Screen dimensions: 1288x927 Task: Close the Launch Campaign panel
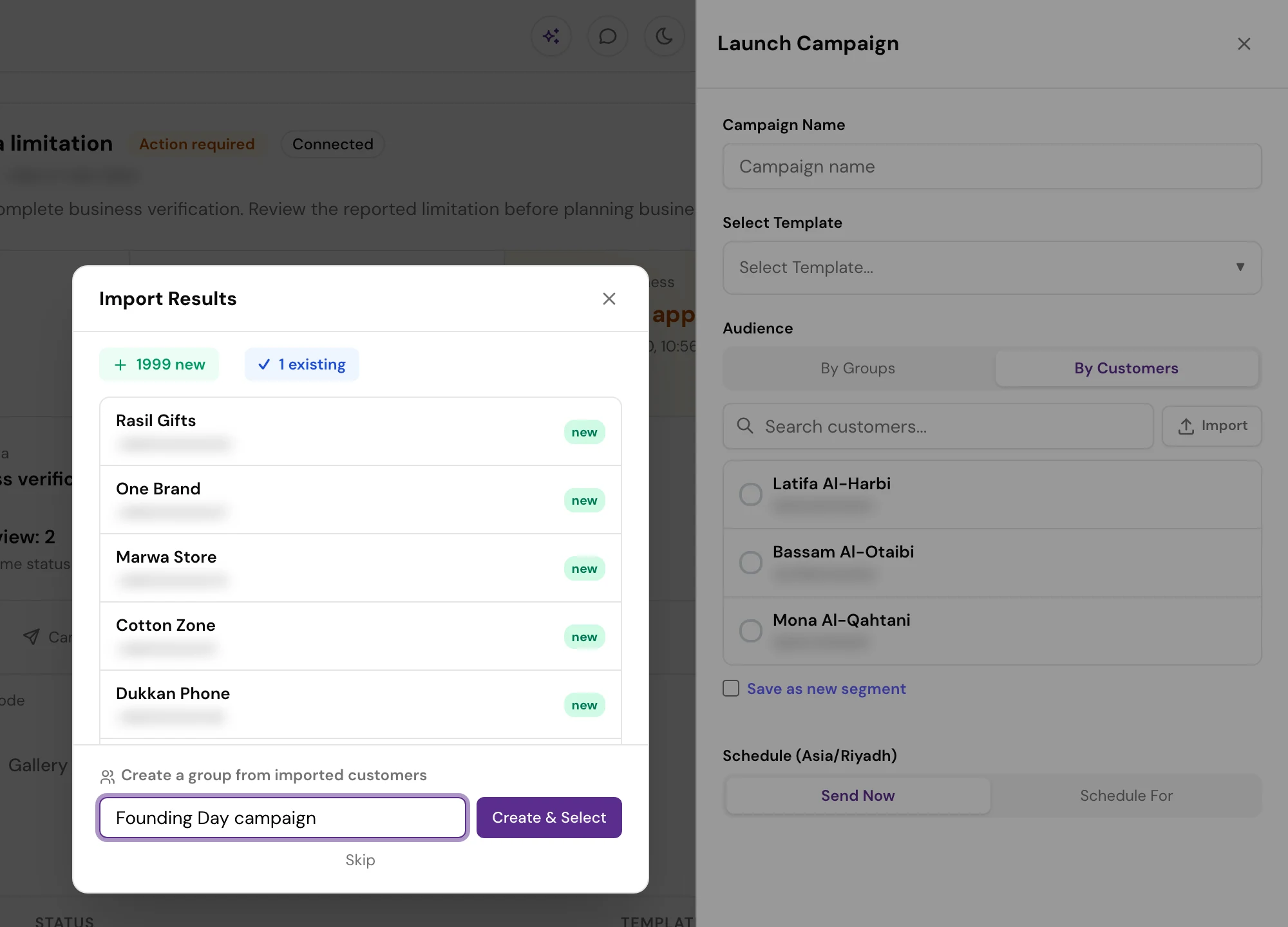[x=1244, y=44]
